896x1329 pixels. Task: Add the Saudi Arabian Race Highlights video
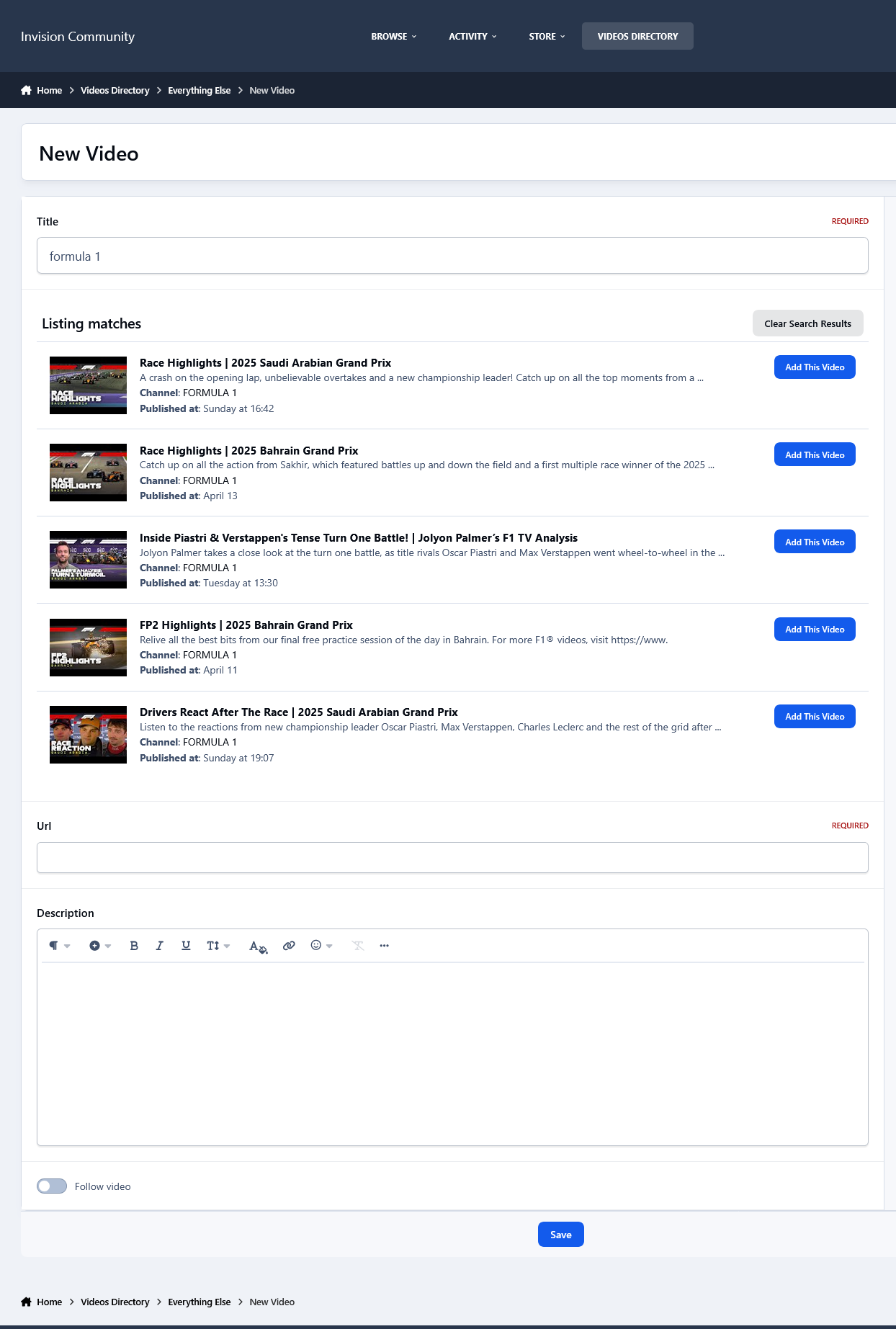[815, 367]
